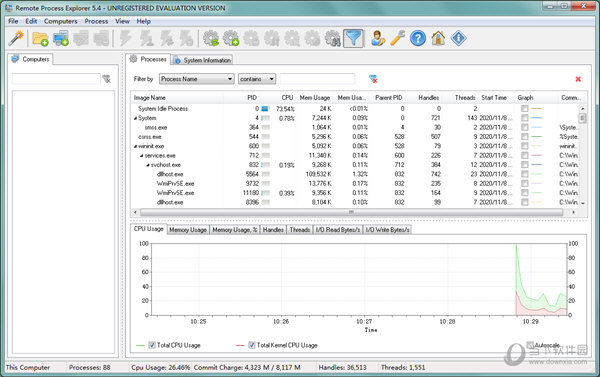Toggle graph checkbox for System row
This screenshot has width=600, height=377.
pyautogui.click(x=525, y=118)
